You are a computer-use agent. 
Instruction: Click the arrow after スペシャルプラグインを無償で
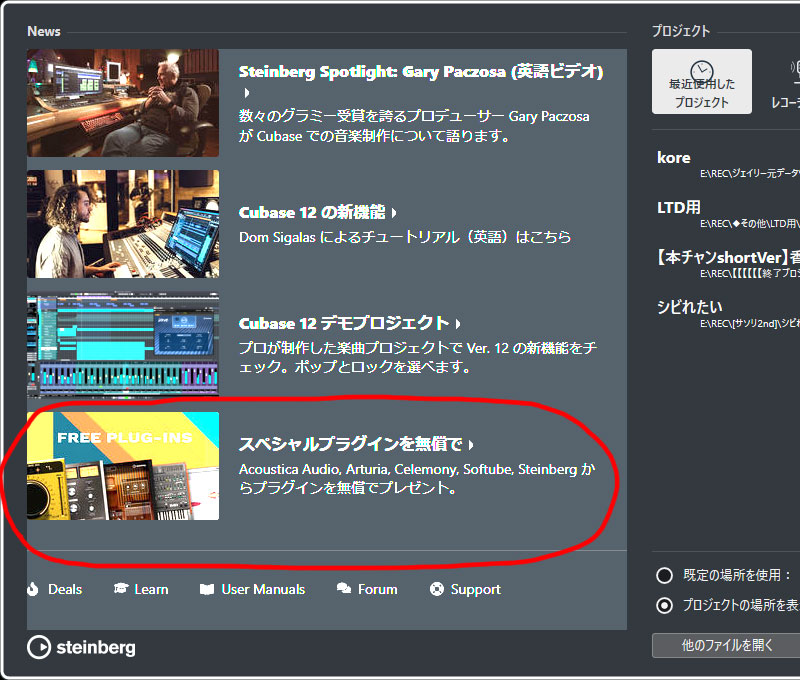tap(471, 445)
